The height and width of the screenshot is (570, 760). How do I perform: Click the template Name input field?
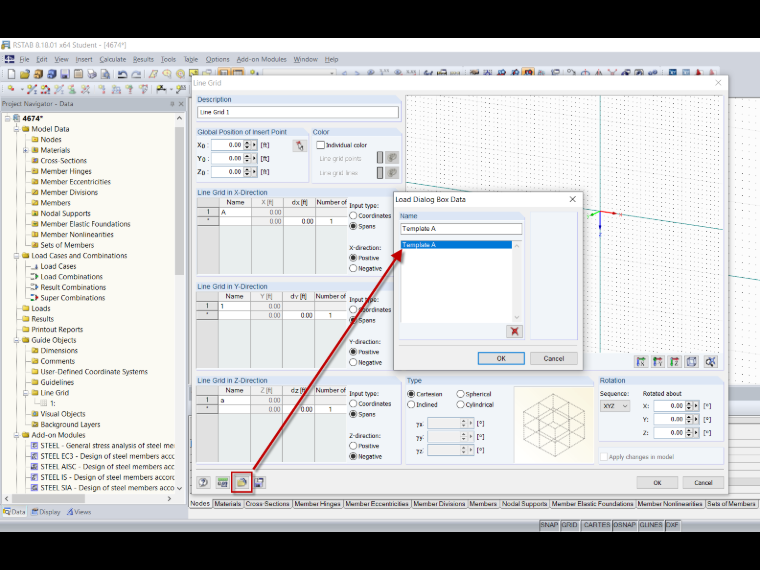click(x=461, y=228)
